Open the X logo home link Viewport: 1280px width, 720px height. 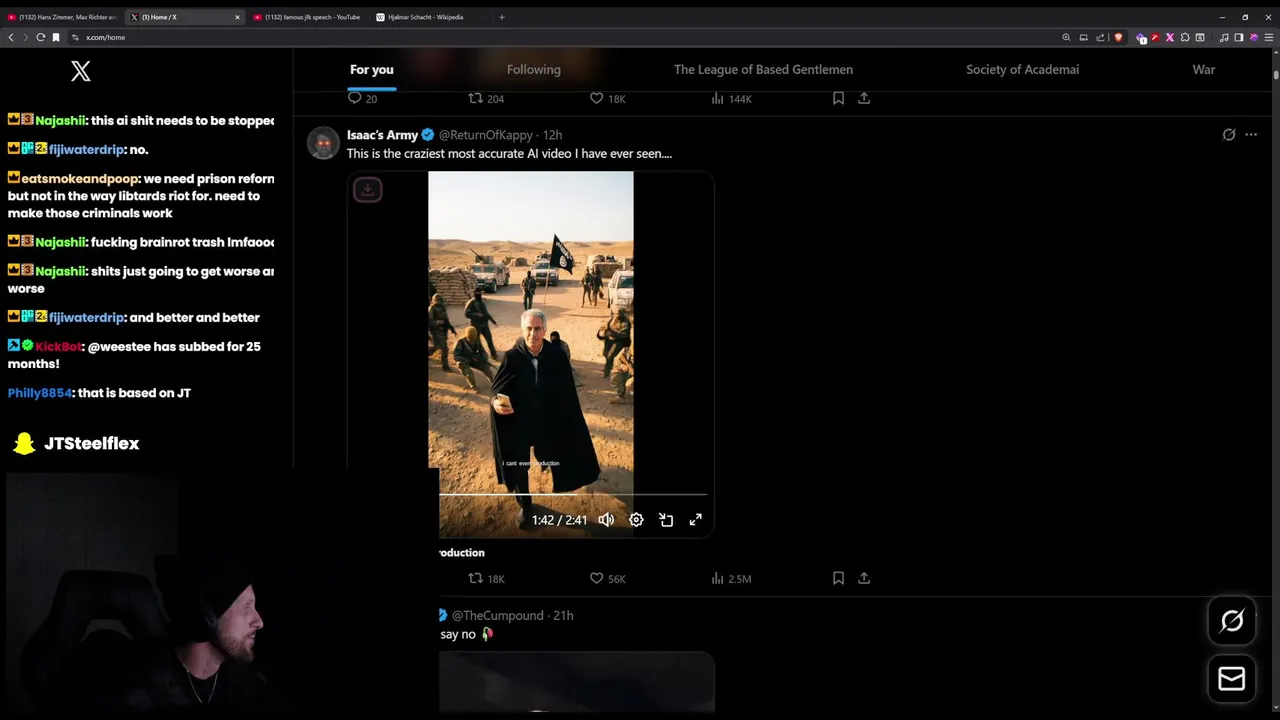click(81, 70)
